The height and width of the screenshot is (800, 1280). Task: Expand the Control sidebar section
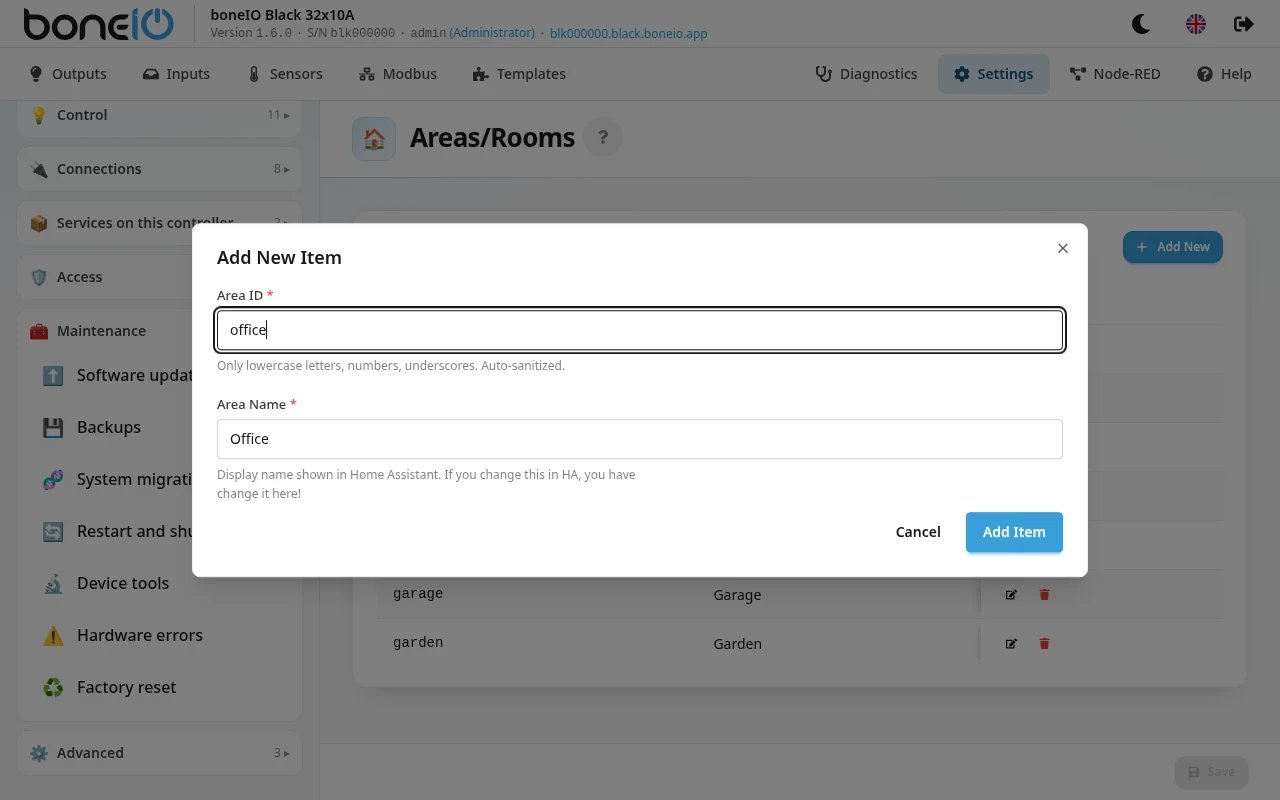[160, 115]
